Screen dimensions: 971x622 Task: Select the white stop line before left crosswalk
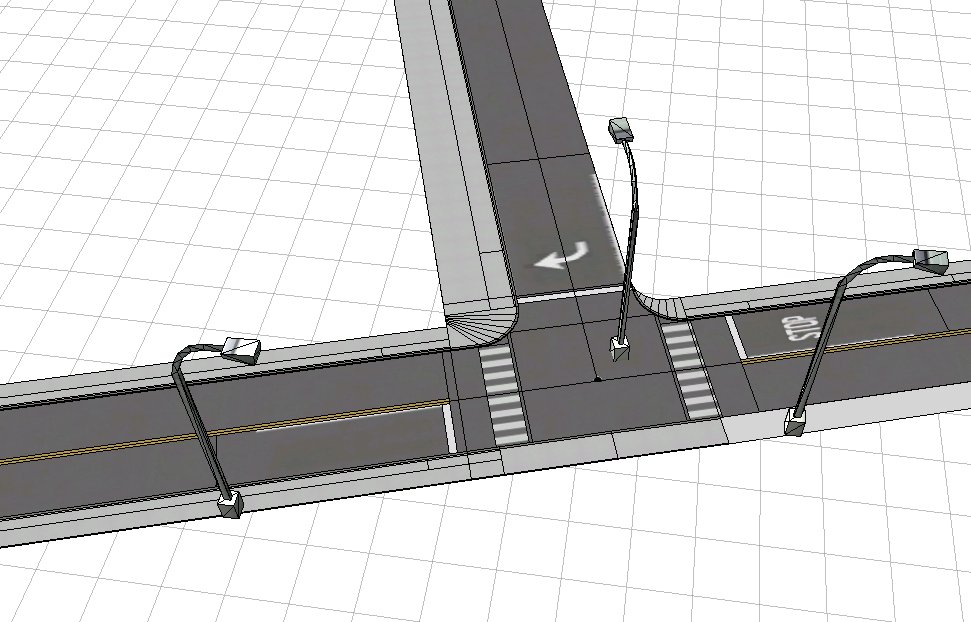(450, 427)
